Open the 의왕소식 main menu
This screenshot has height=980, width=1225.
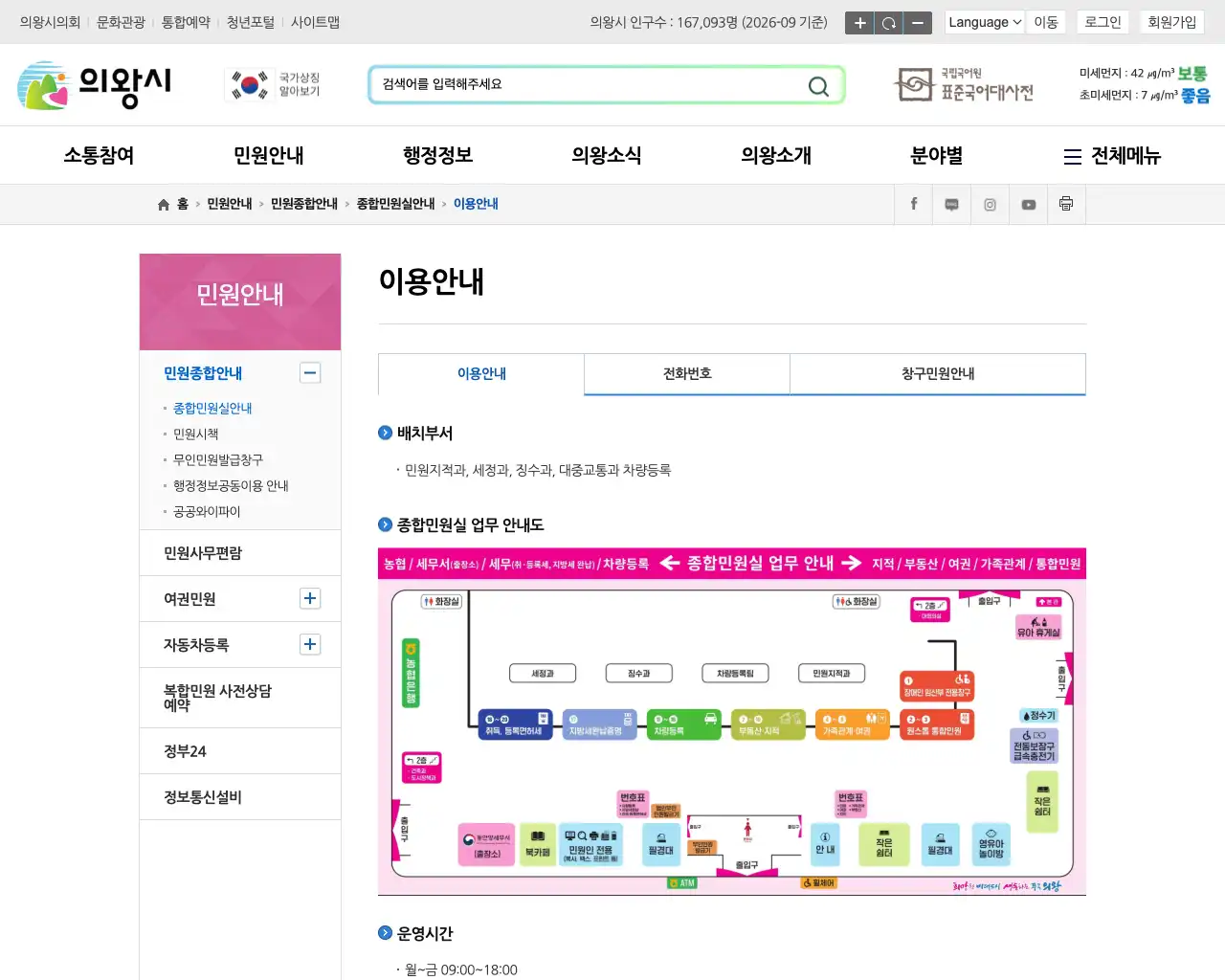point(607,155)
